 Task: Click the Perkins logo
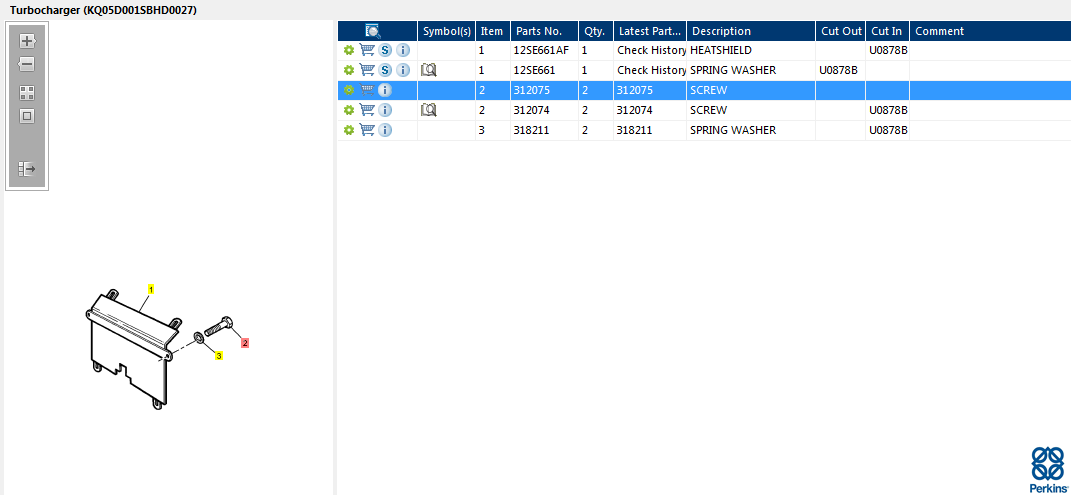pos(1048,469)
